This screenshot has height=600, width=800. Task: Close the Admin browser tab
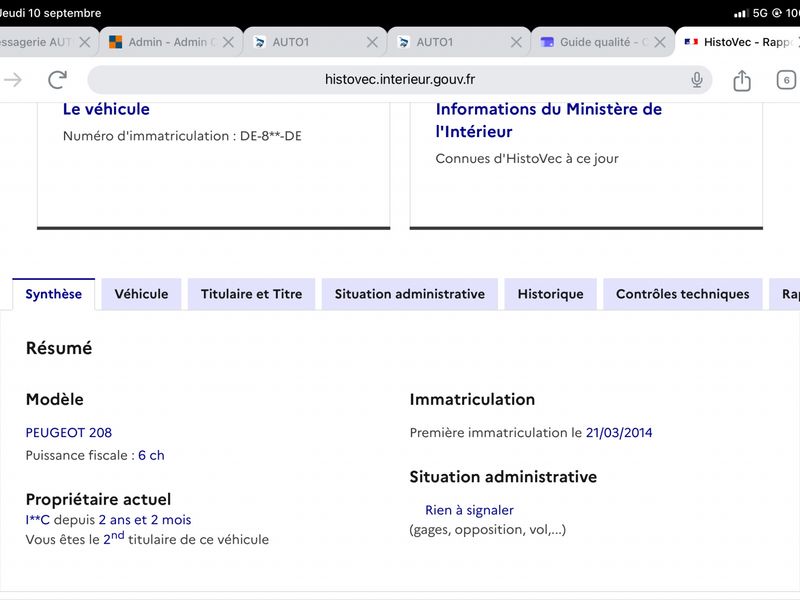coord(229,42)
